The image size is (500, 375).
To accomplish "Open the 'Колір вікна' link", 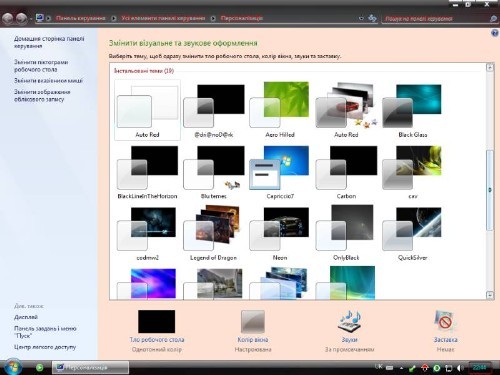I will tap(253, 340).
